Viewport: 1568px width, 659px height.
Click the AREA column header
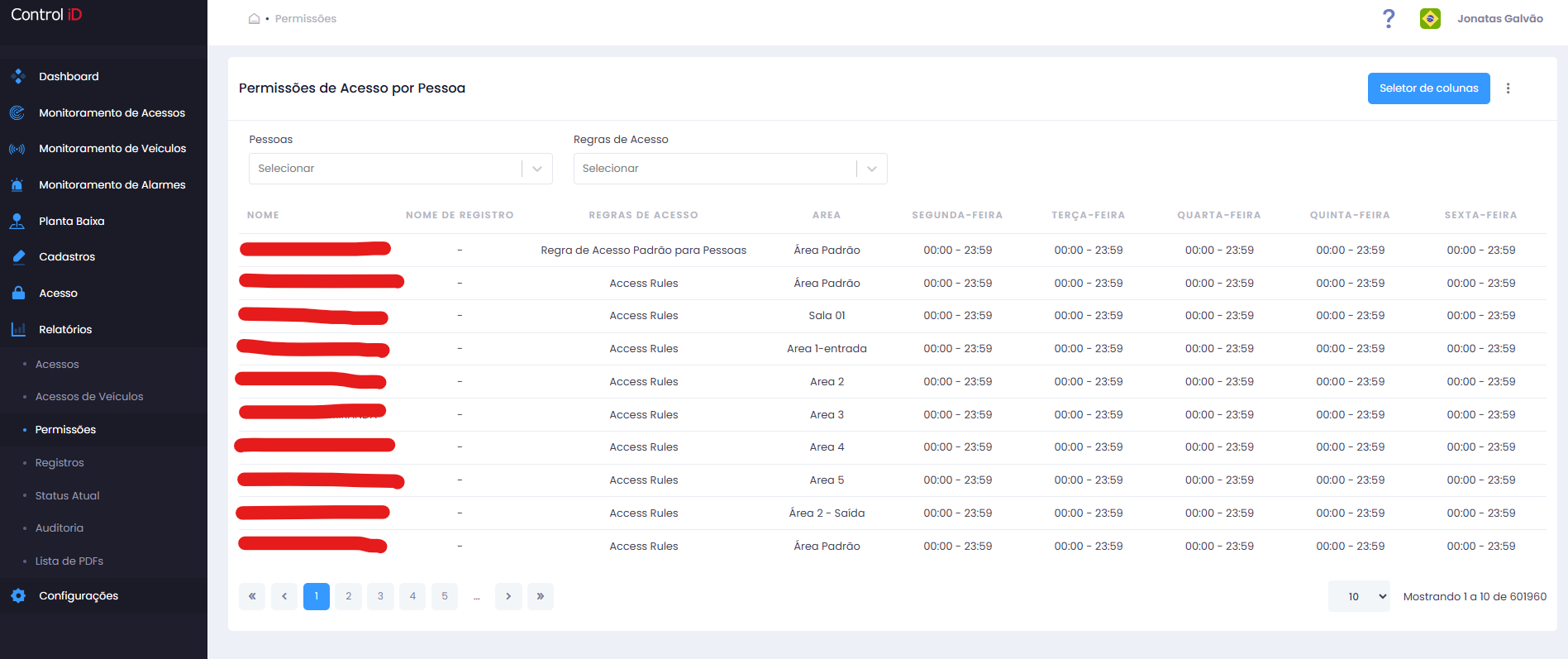point(827,215)
